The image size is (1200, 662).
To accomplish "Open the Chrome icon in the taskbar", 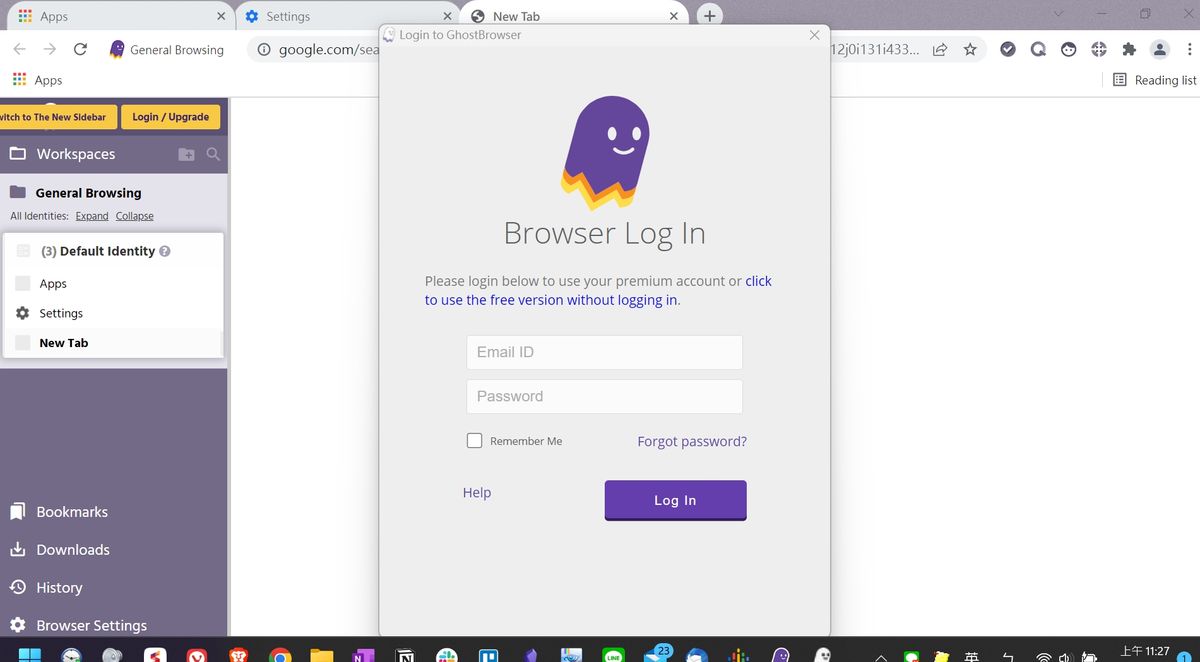I will [281, 655].
